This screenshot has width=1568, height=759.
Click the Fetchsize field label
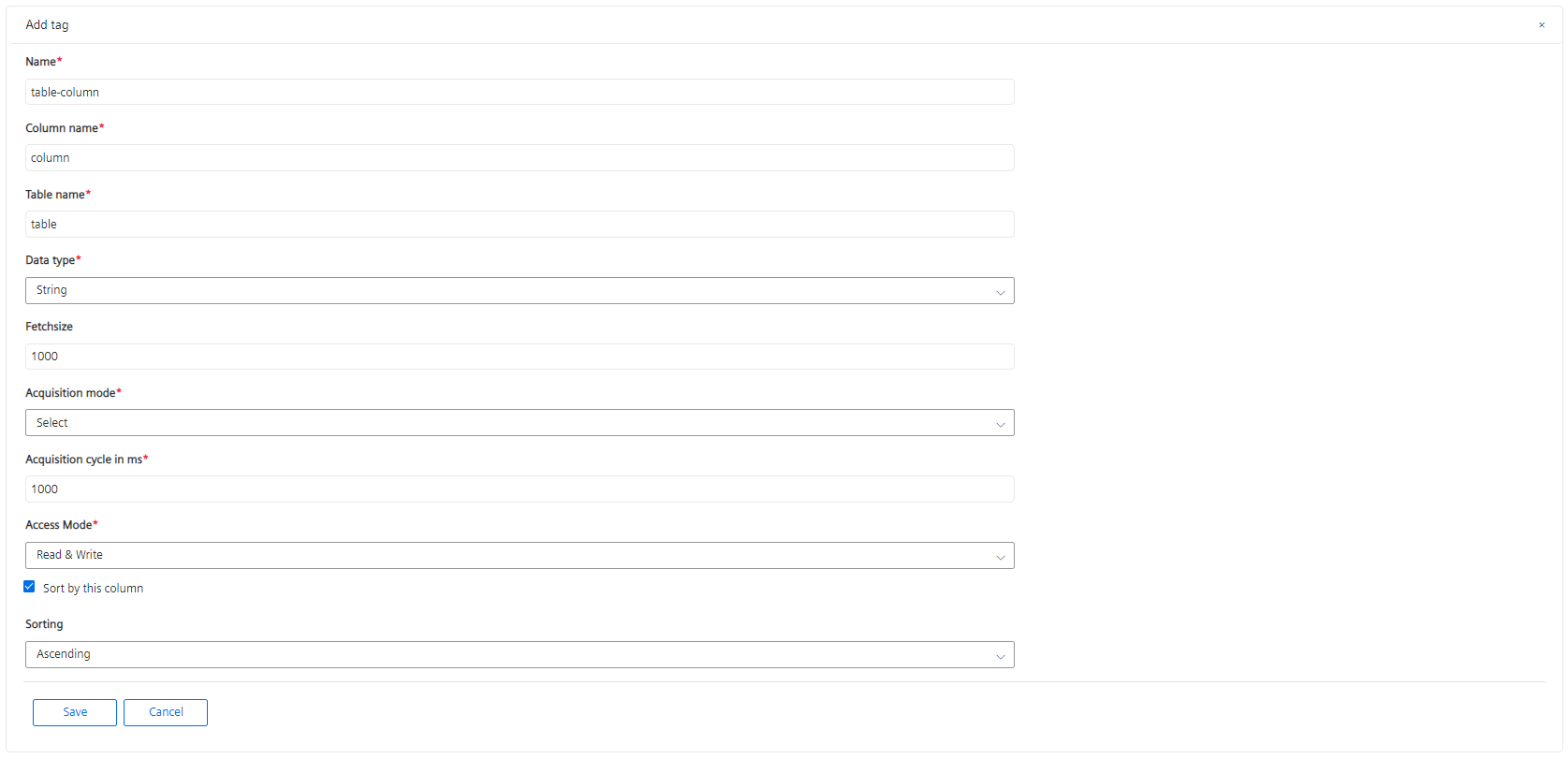[x=49, y=327]
